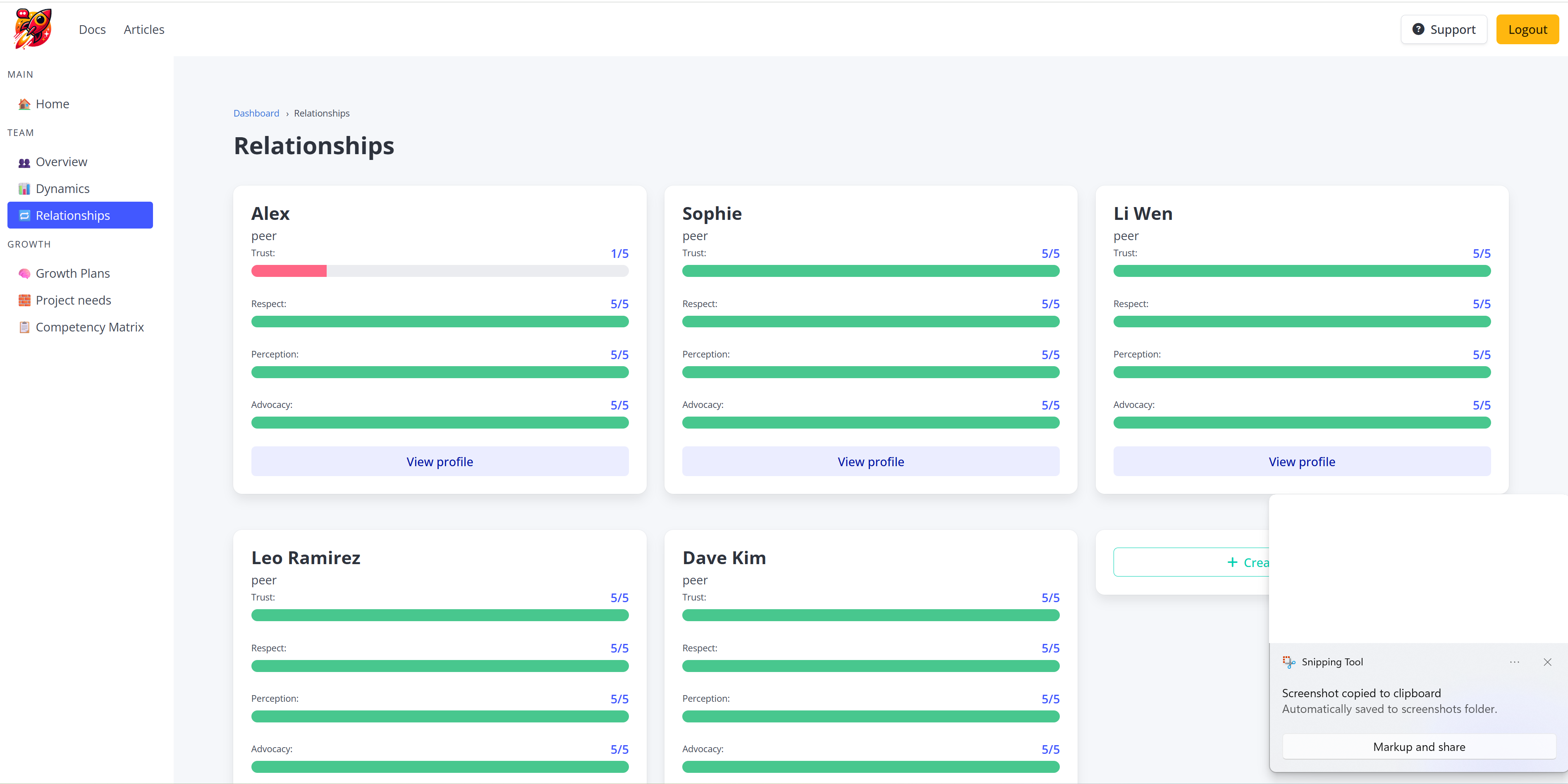Click Sophie's Trust progress bar
Image resolution: width=1568 pixels, height=784 pixels.
[x=870, y=271]
